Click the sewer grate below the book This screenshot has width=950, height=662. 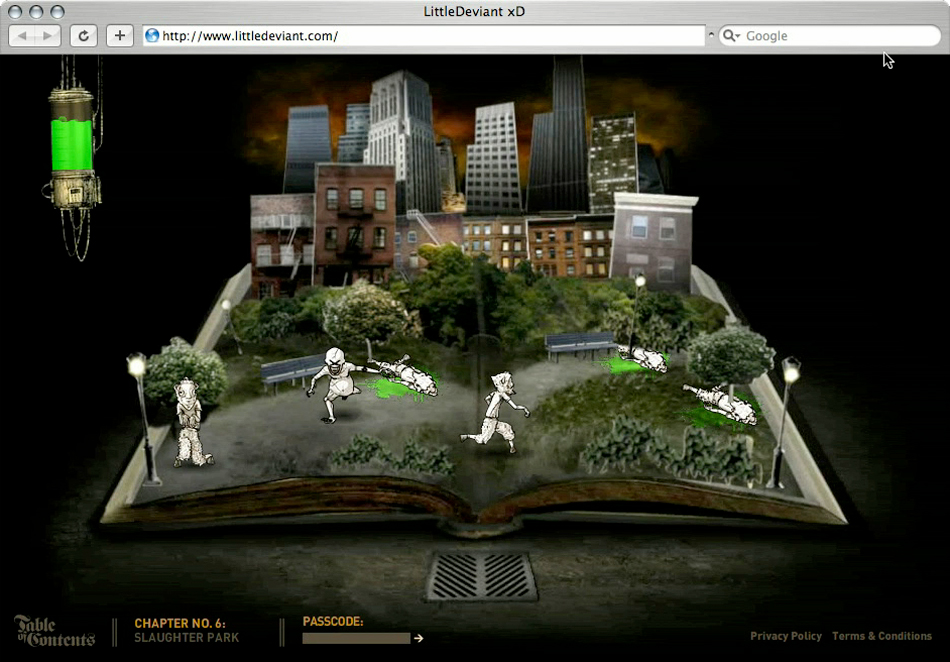coord(481,576)
